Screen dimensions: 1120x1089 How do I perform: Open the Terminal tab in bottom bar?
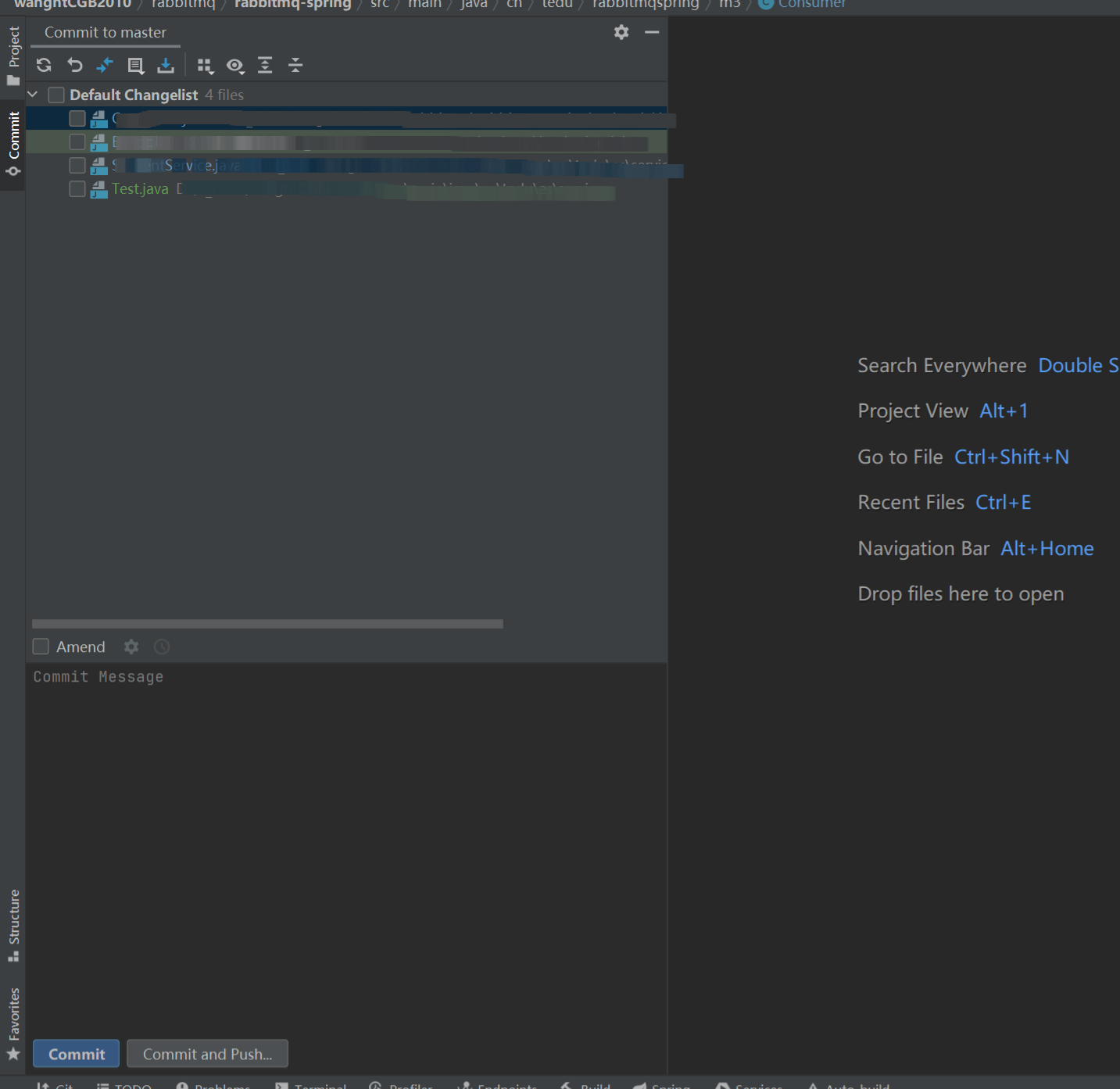pos(311,1084)
